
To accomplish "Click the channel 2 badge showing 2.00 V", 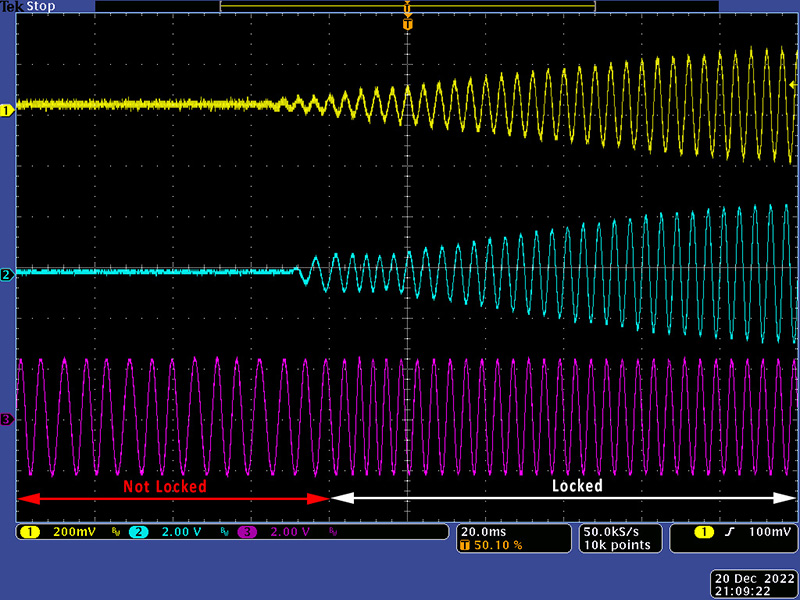I will pyautogui.click(x=171, y=533).
